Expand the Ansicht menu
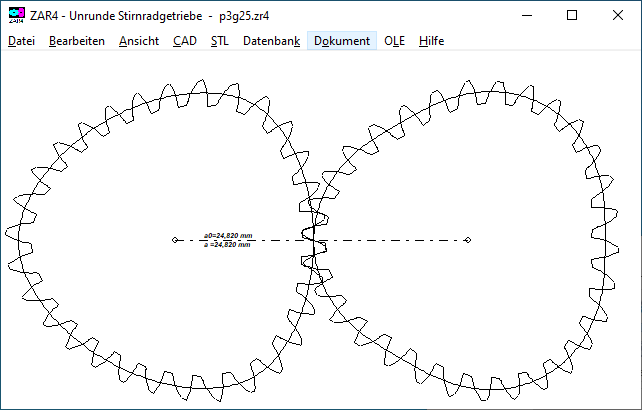Screen dimensions: 642x410 138,41
